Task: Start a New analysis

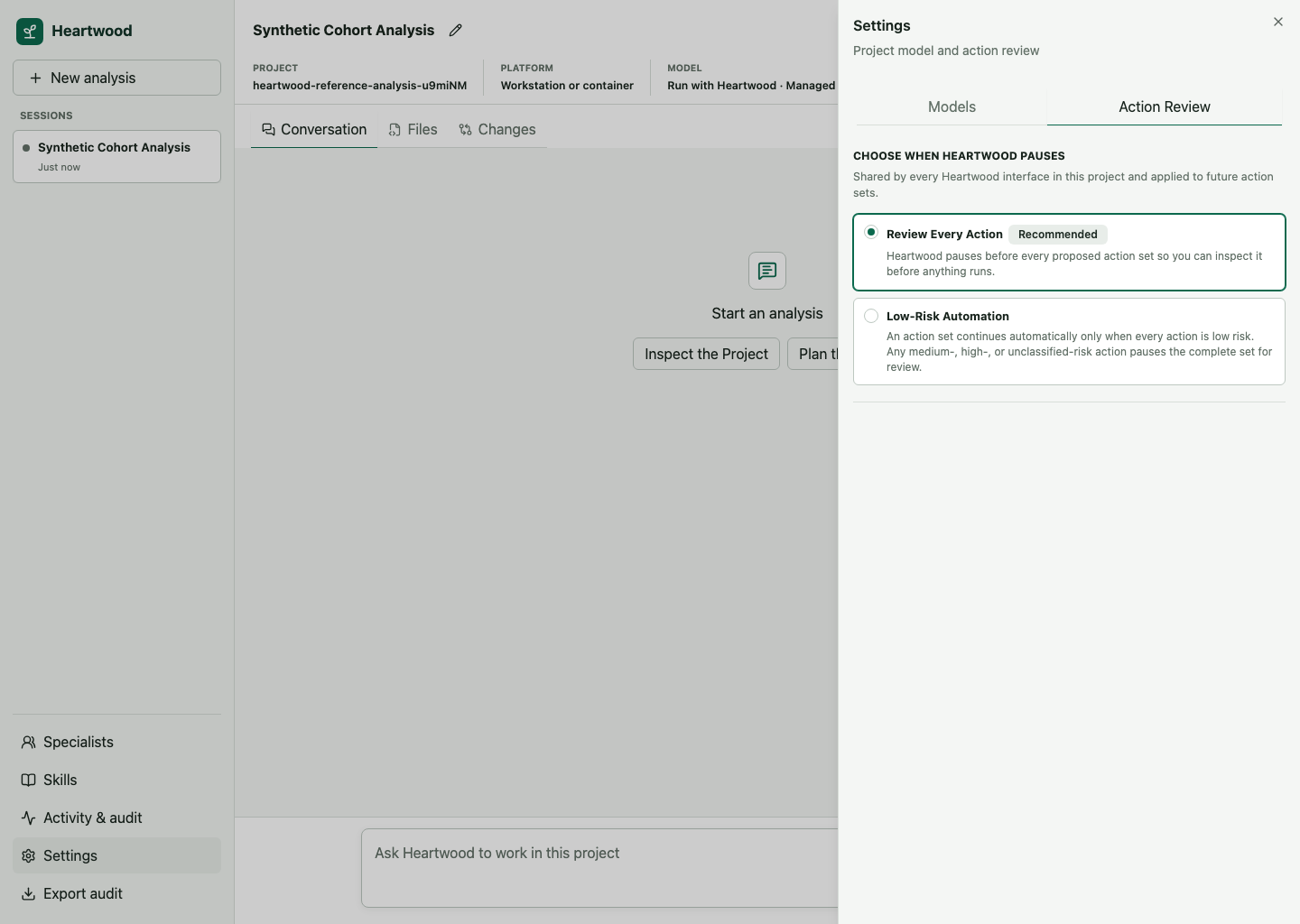Action: 116,78
